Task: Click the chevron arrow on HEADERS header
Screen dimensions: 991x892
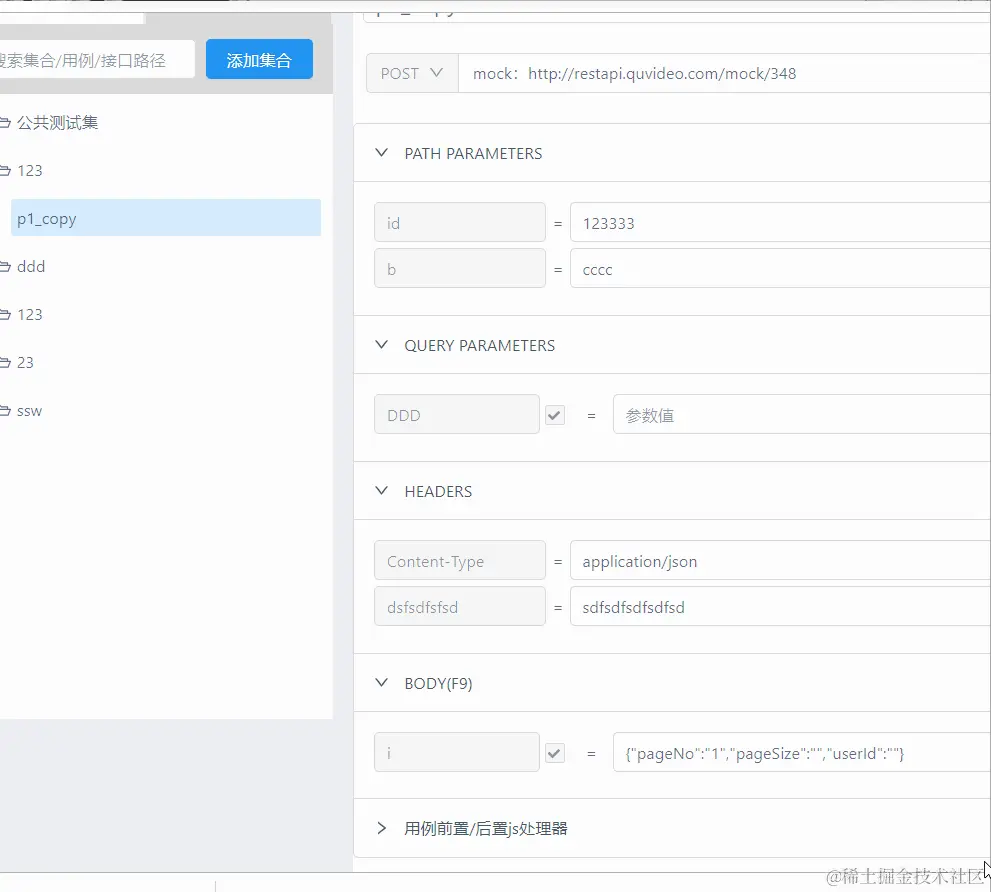Action: coord(381,491)
